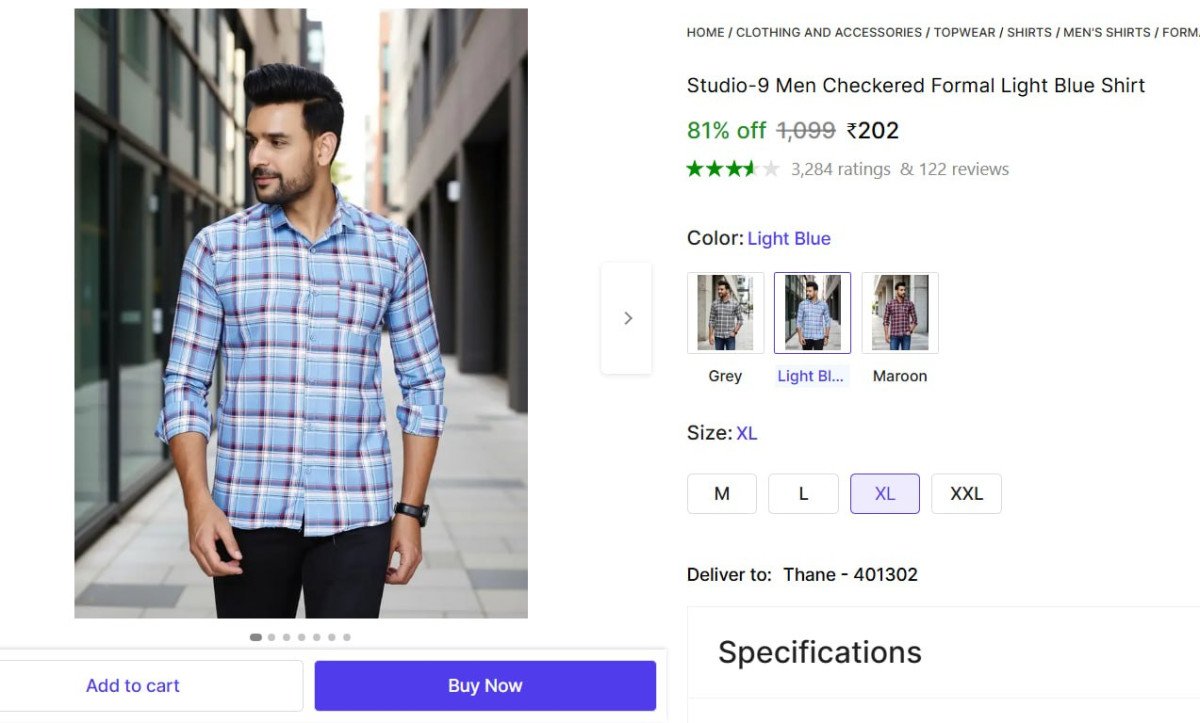Viewport: 1200px width, 723px height.
Task: Select size L for the shirt
Action: (803, 493)
